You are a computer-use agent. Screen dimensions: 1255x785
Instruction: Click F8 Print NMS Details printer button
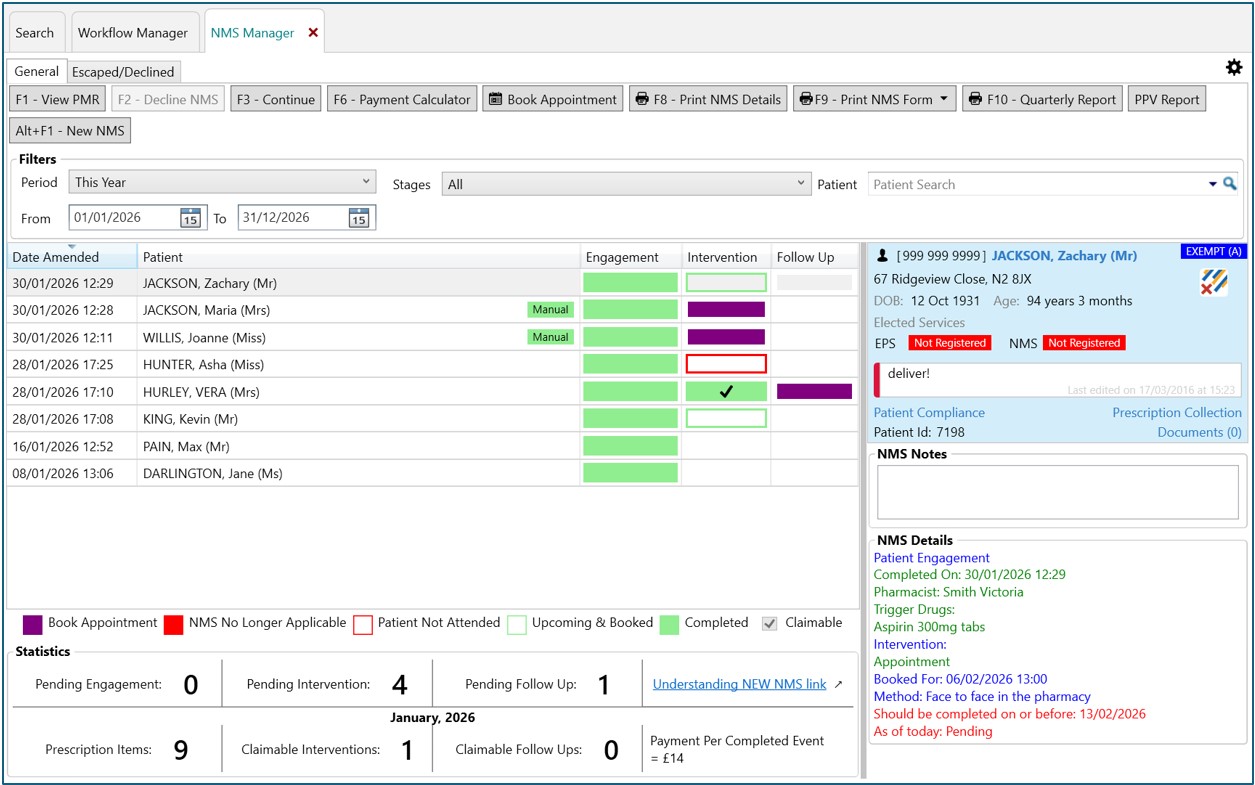[x=708, y=100]
